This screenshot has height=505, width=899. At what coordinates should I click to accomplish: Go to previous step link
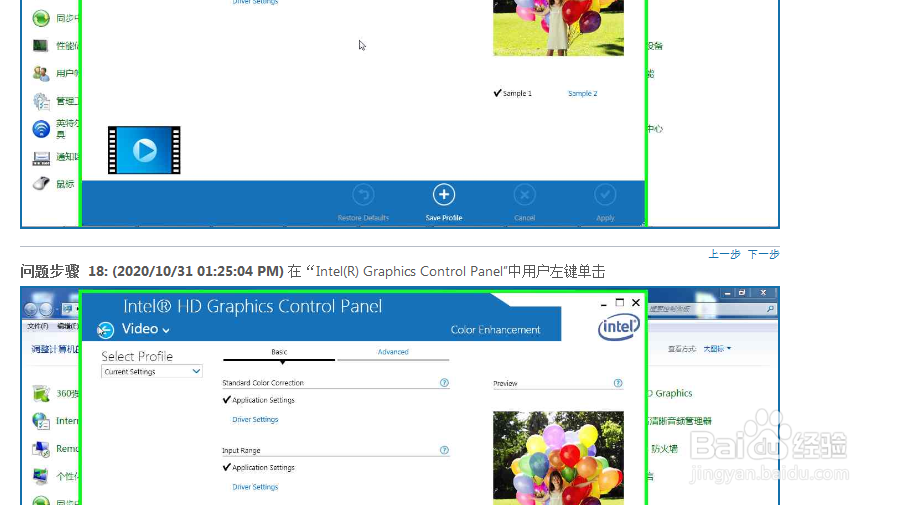pos(724,254)
